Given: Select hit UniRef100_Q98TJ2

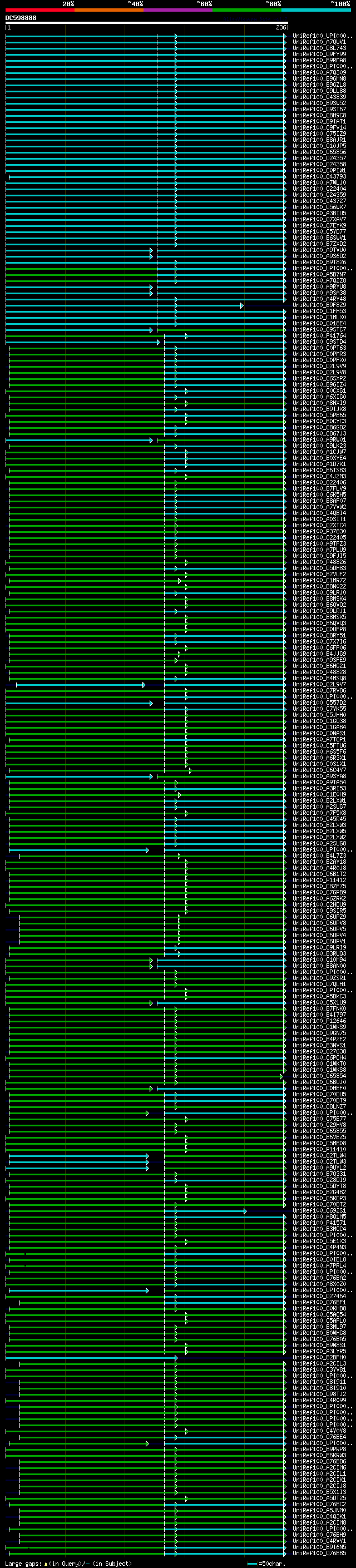Looking at the screenshot, I should 319,1394.
